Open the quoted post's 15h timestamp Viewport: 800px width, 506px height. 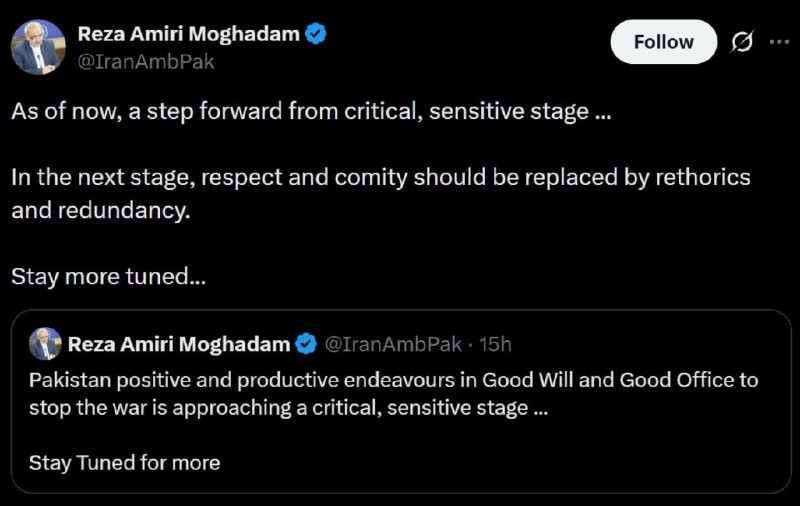point(495,344)
